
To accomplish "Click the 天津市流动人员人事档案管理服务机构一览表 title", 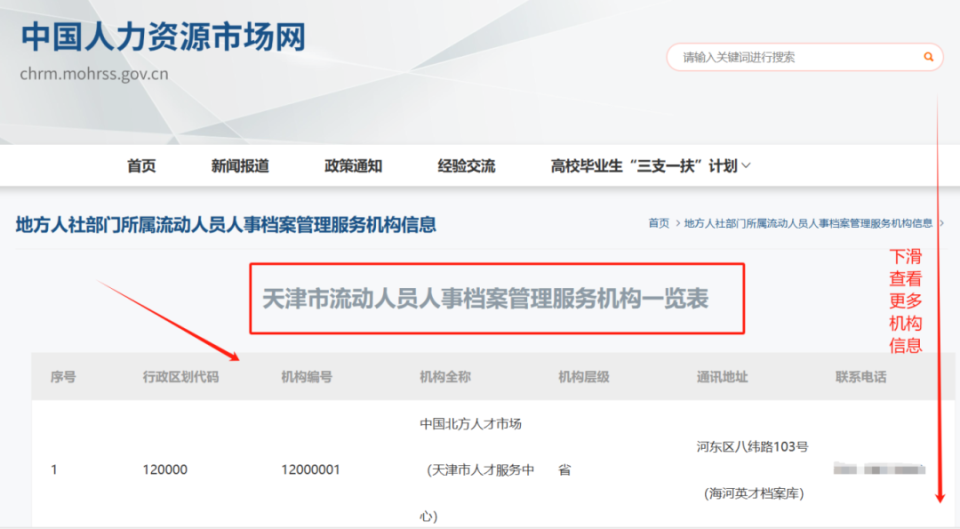I will (486, 299).
